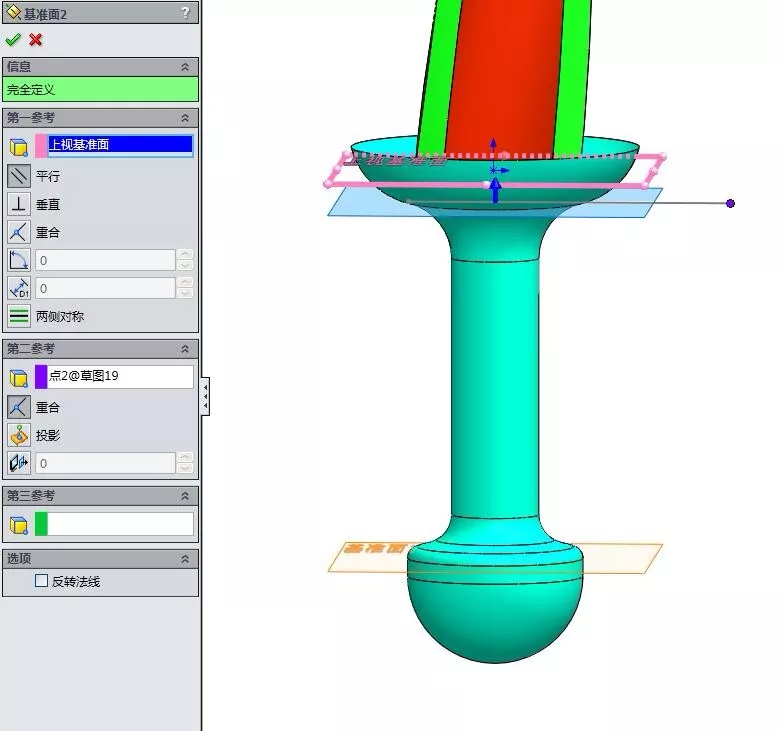Viewport: 781px width, 731px height.
Task: Click the second reference selection cube icon
Action: pyautogui.click(x=19, y=377)
